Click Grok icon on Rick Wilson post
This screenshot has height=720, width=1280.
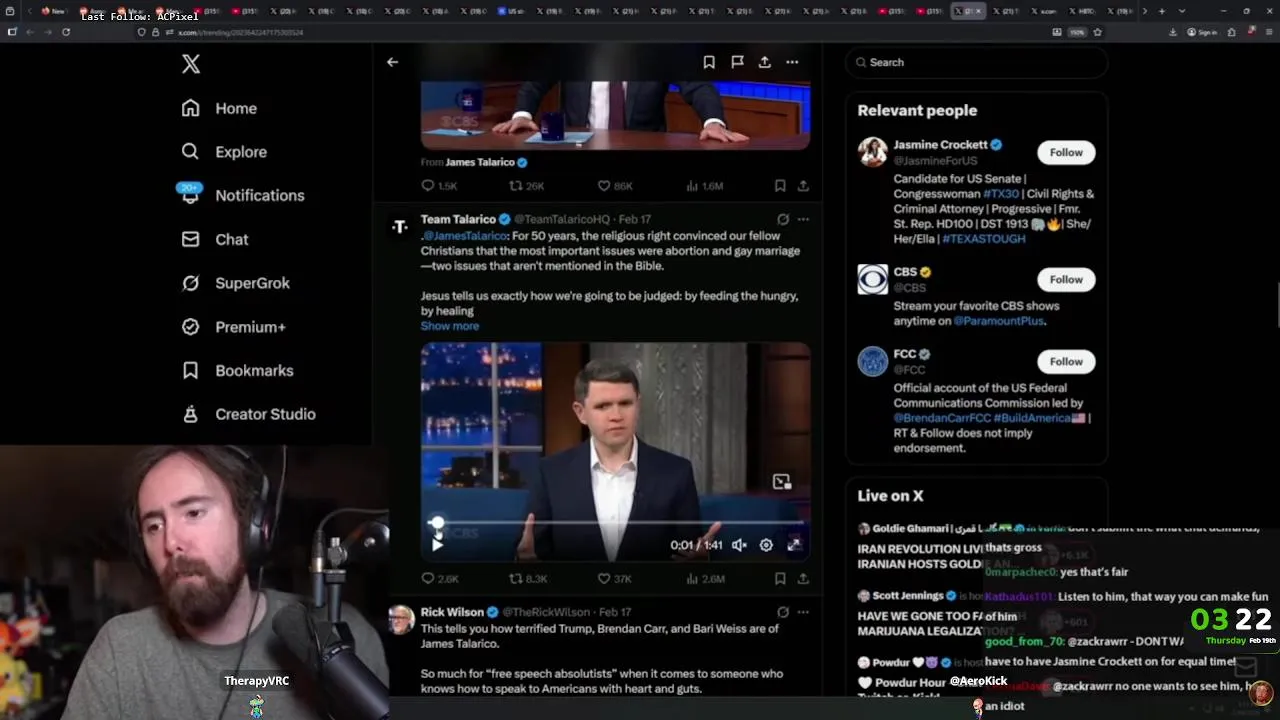click(783, 612)
